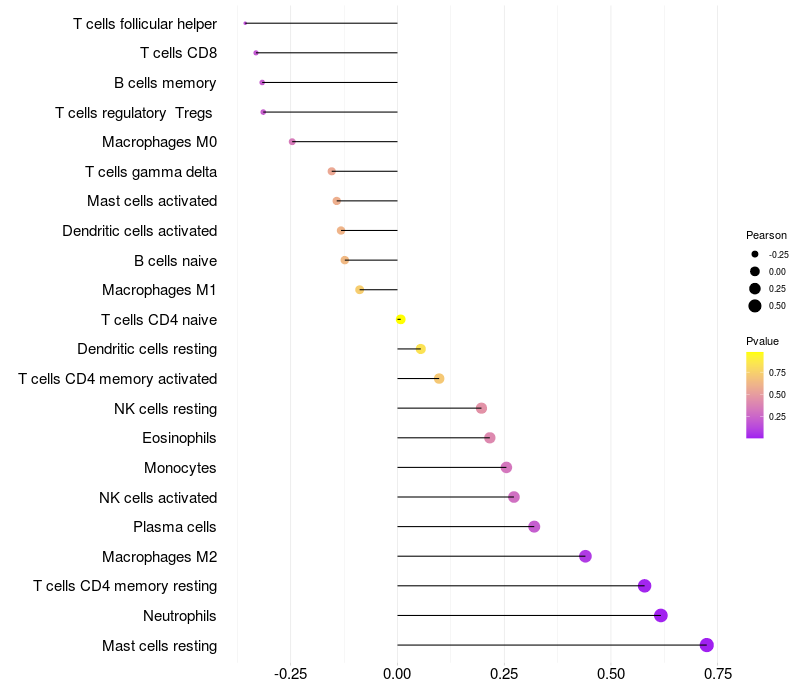
Task: Select the Plasma cells data point
Action: (534, 527)
